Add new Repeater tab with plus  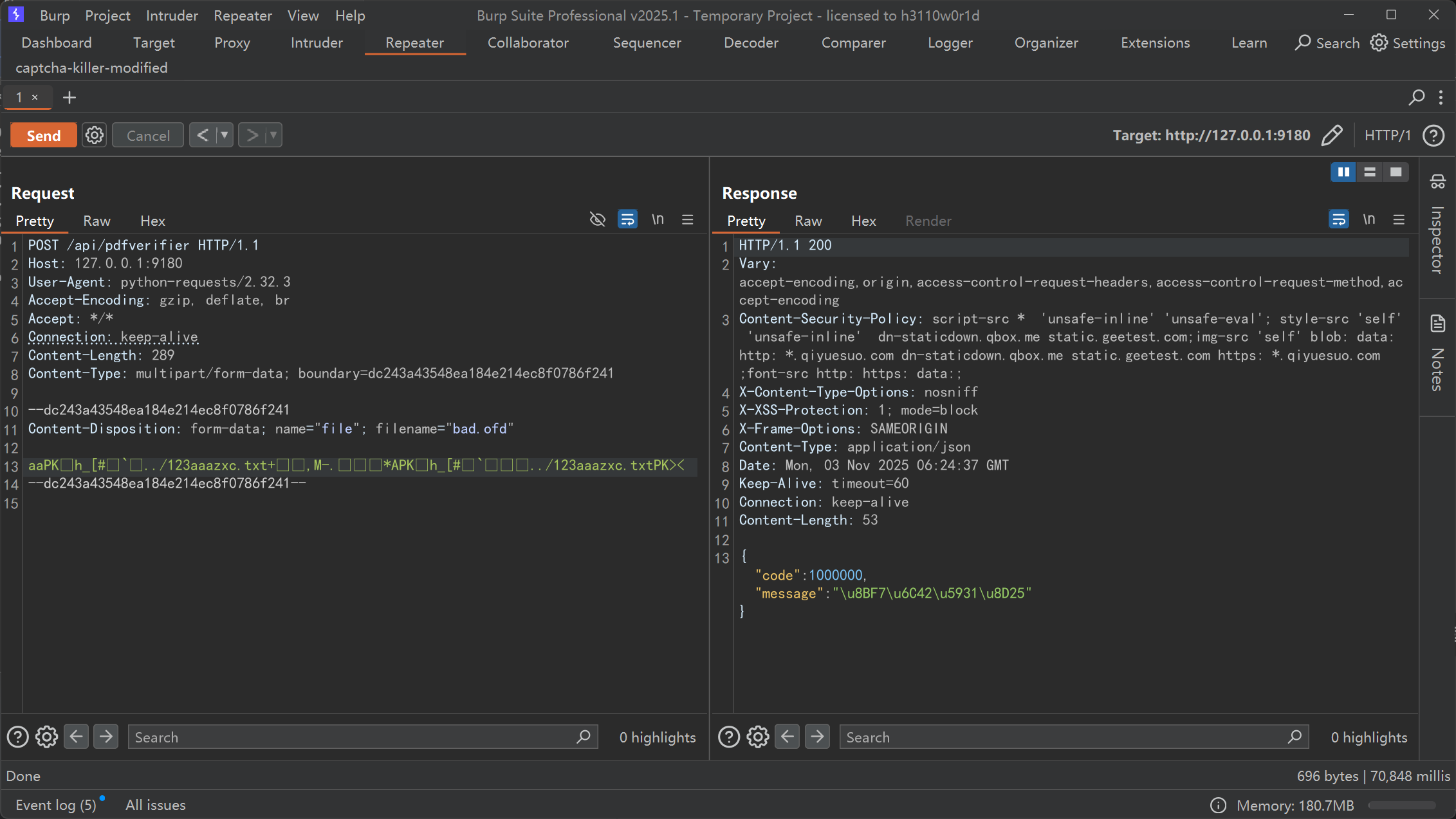(69, 97)
